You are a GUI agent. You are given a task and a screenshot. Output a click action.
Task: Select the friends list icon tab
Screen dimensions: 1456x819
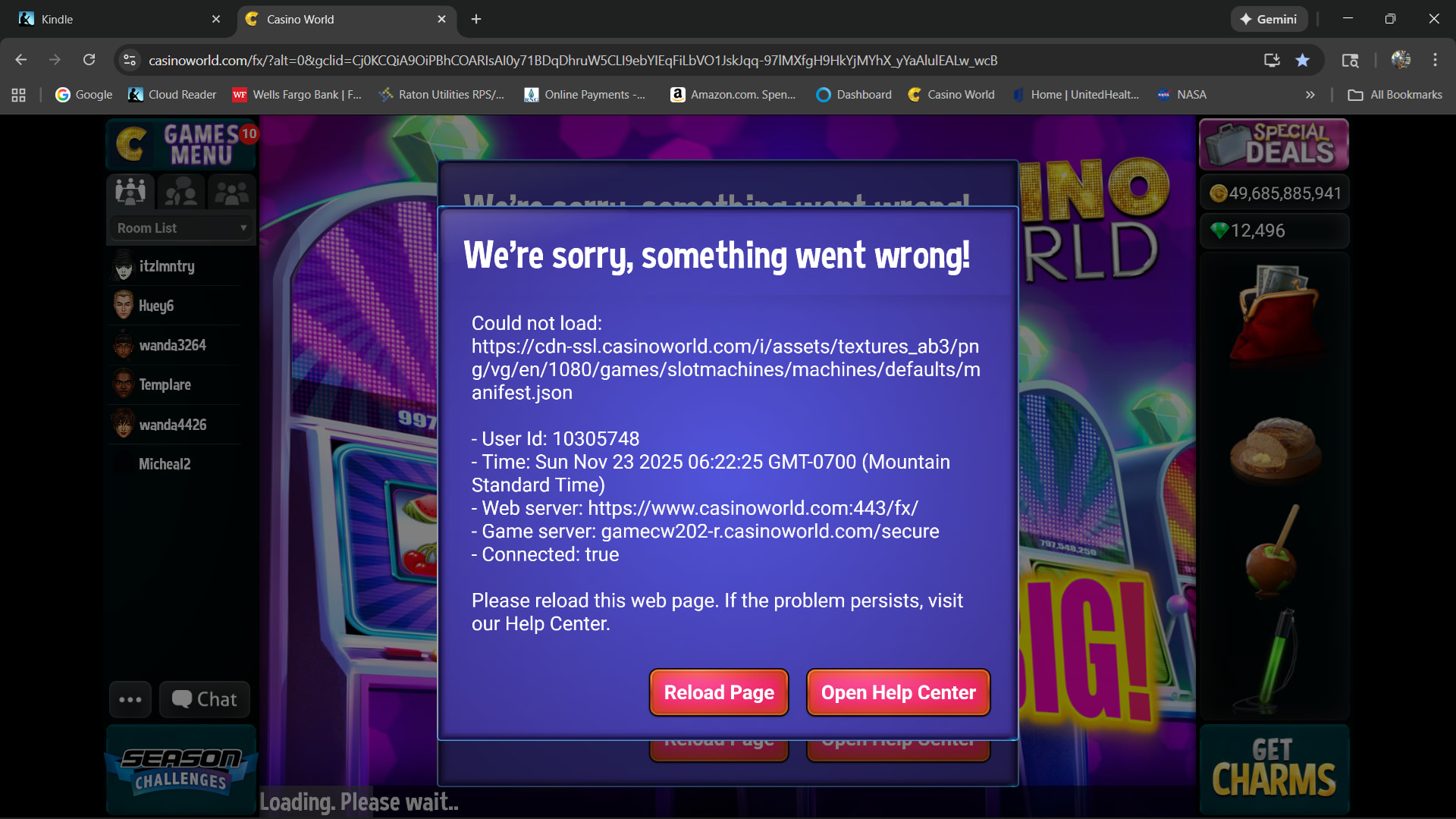point(181,191)
